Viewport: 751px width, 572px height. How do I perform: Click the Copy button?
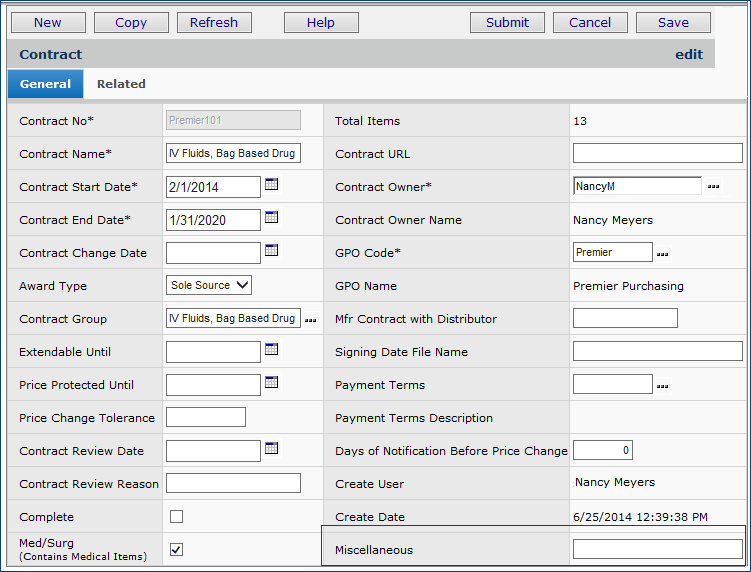pyautogui.click(x=131, y=22)
